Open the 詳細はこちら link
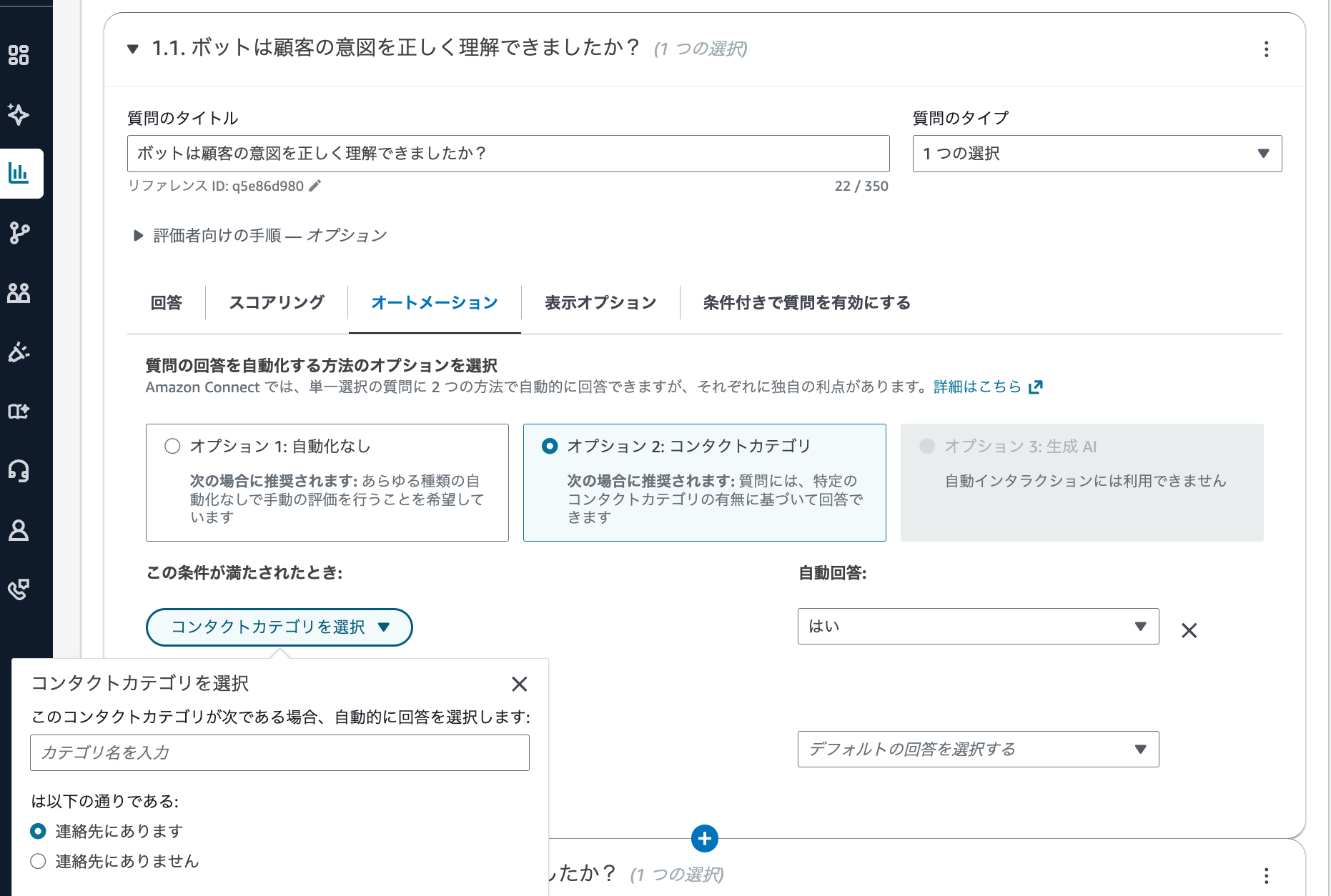 pyautogui.click(x=977, y=387)
